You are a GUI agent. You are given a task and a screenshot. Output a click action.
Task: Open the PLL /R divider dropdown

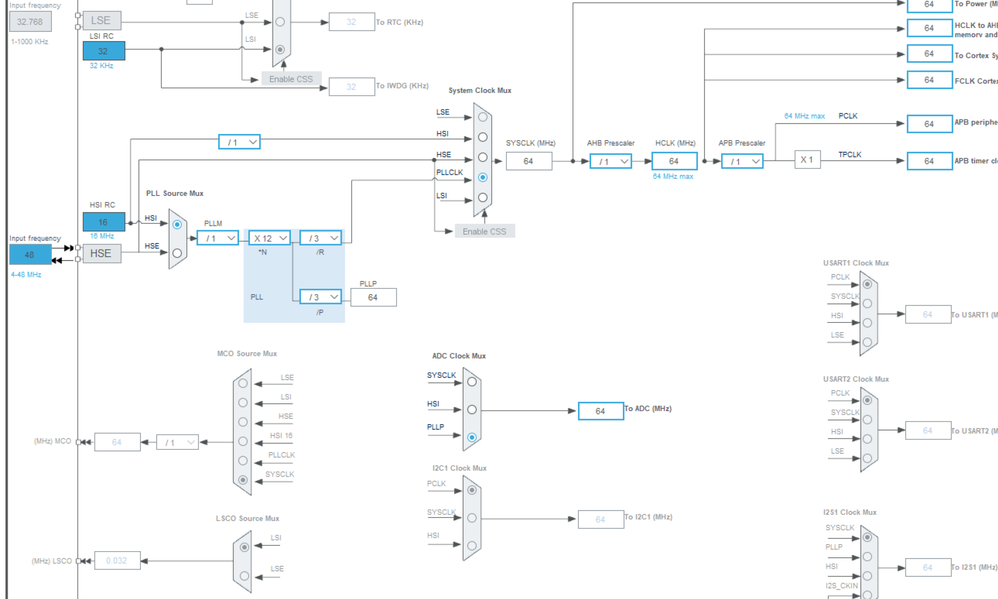(x=320, y=238)
